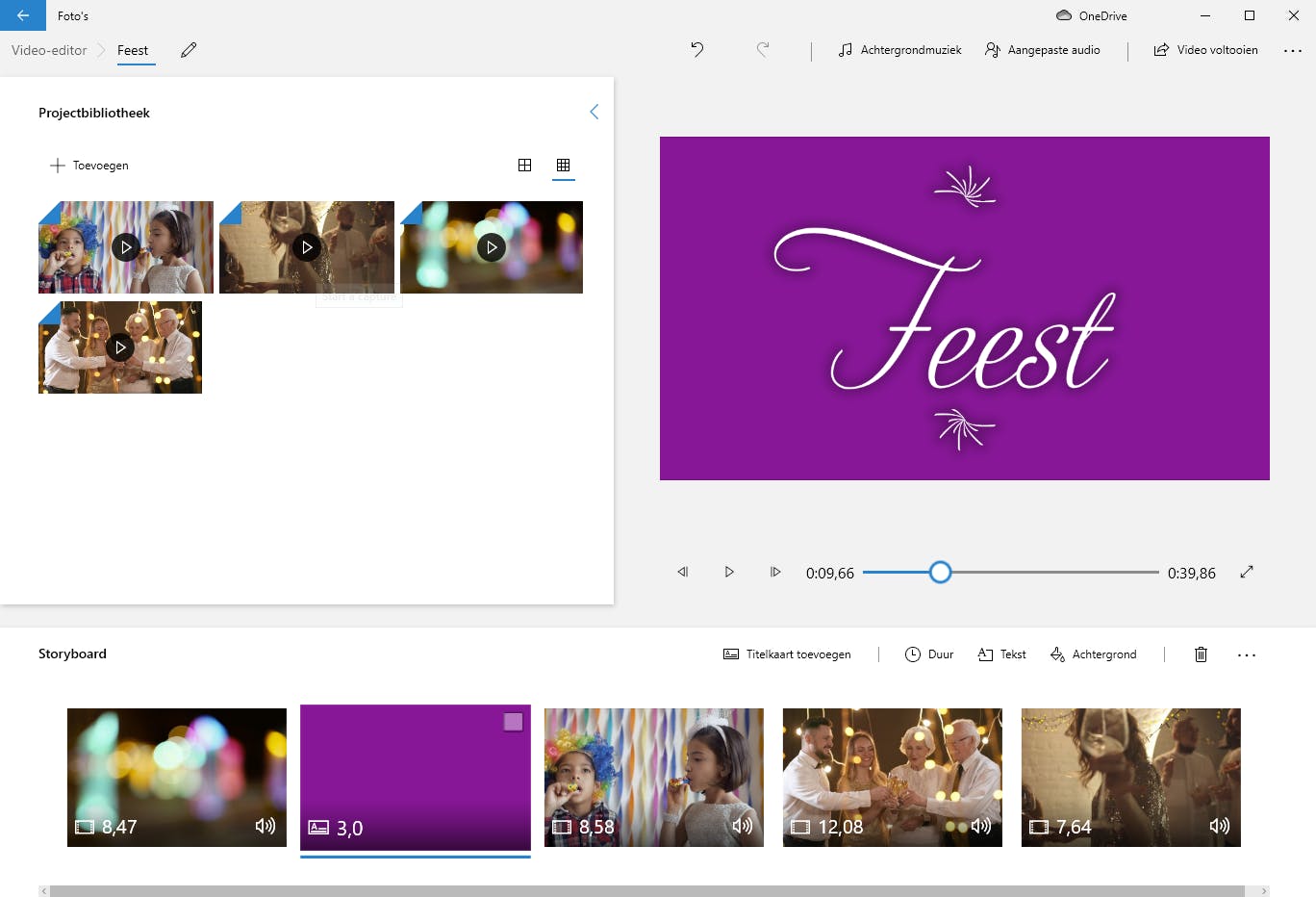Play the dancing woman library clip
Image resolution: width=1316 pixels, height=897 pixels.
[x=307, y=247]
